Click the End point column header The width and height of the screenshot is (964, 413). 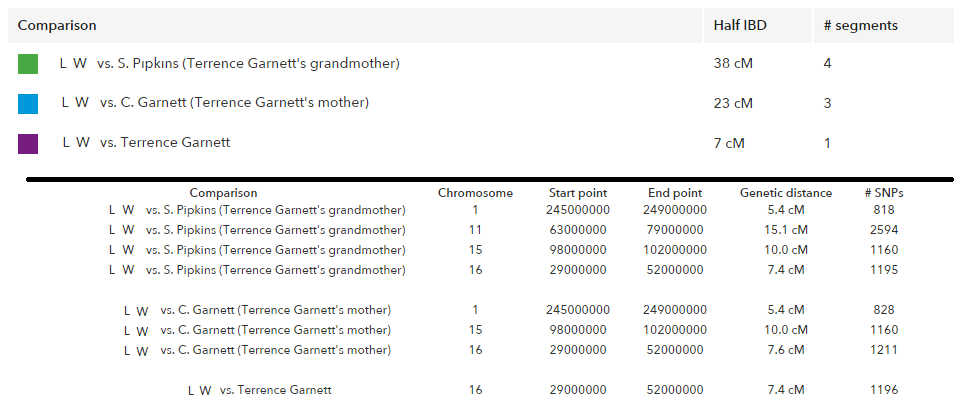point(675,193)
